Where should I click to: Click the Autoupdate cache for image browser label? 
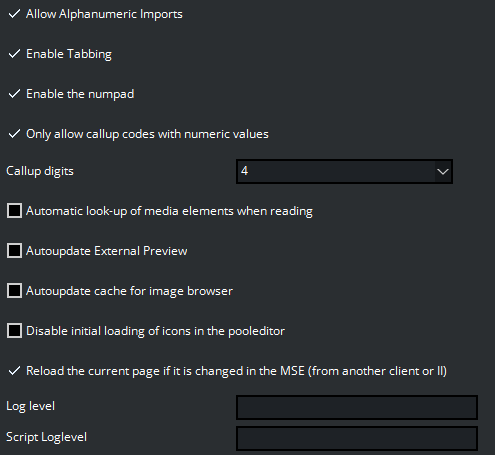(x=129, y=291)
